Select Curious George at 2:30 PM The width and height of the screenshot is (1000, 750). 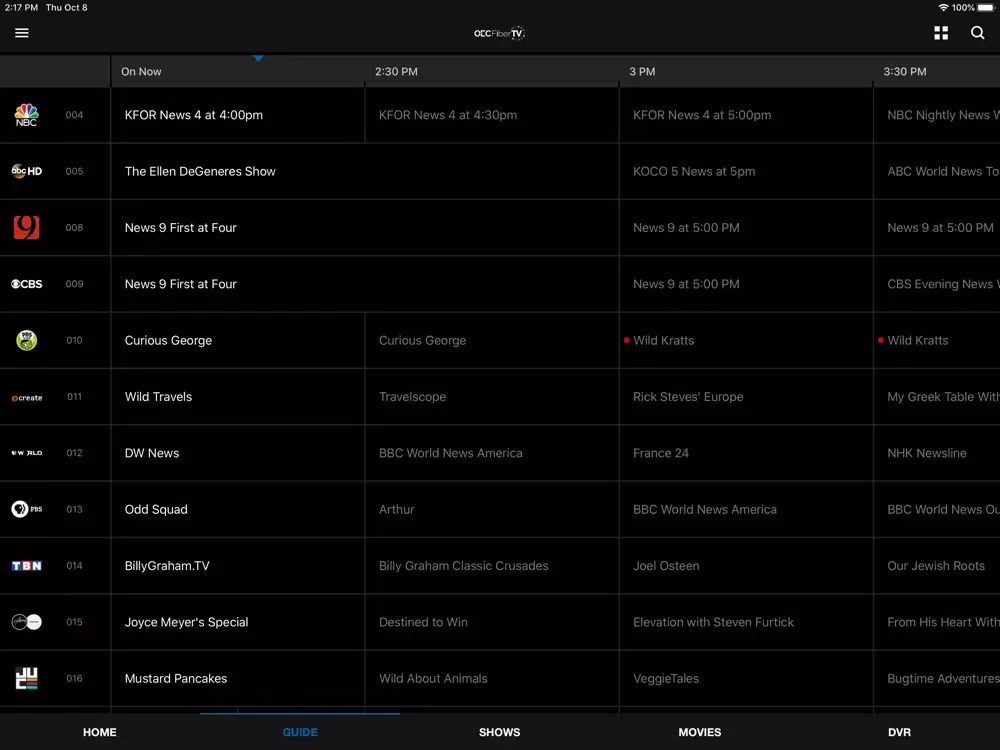tap(492, 340)
